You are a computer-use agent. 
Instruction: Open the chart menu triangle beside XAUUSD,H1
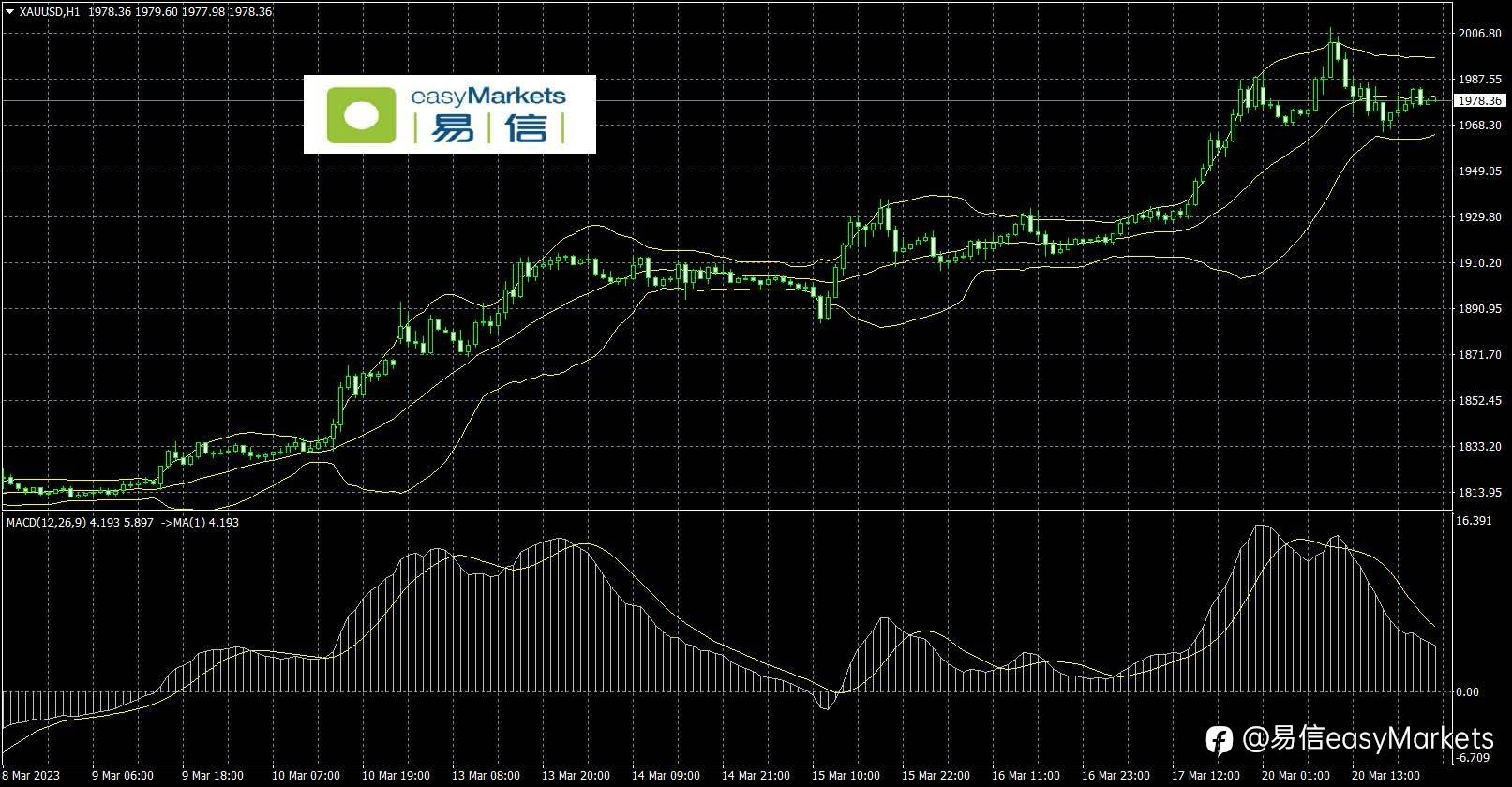pyautogui.click(x=10, y=12)
